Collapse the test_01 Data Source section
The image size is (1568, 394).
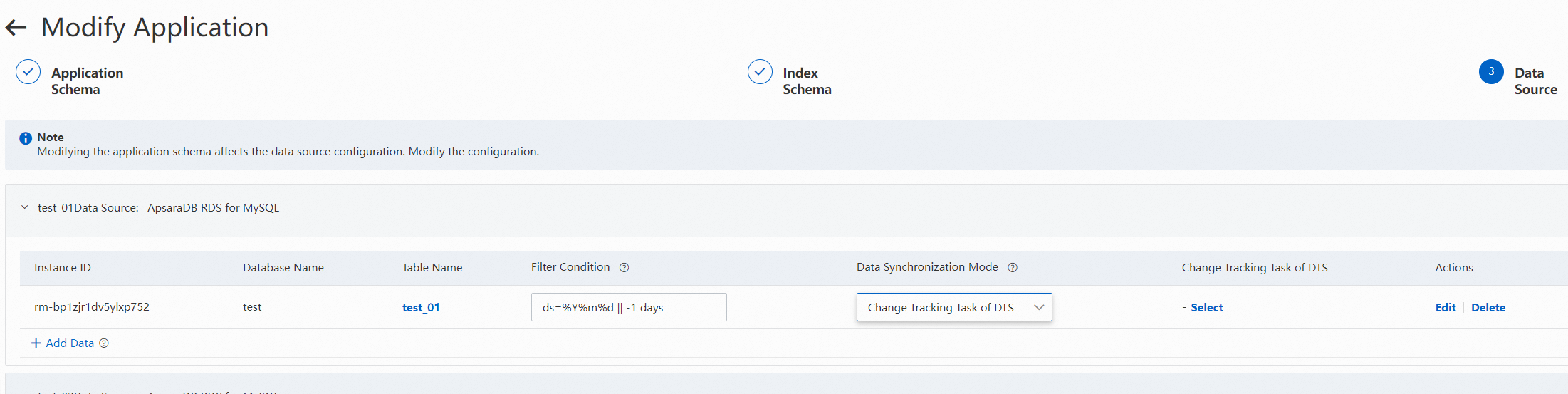25,207
